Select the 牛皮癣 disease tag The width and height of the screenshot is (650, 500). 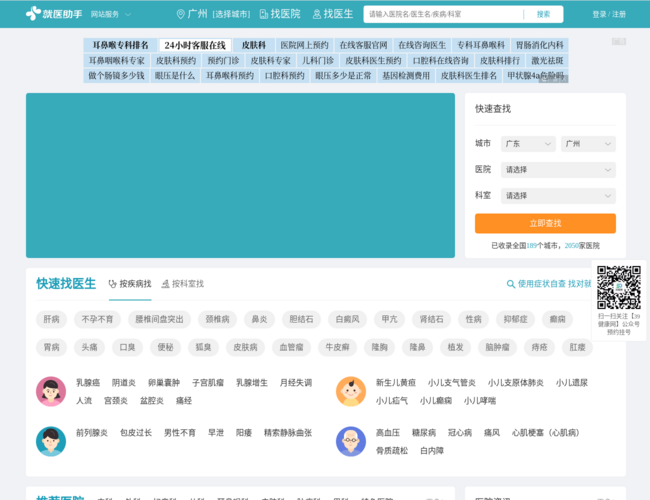click(x=337, y=347)
